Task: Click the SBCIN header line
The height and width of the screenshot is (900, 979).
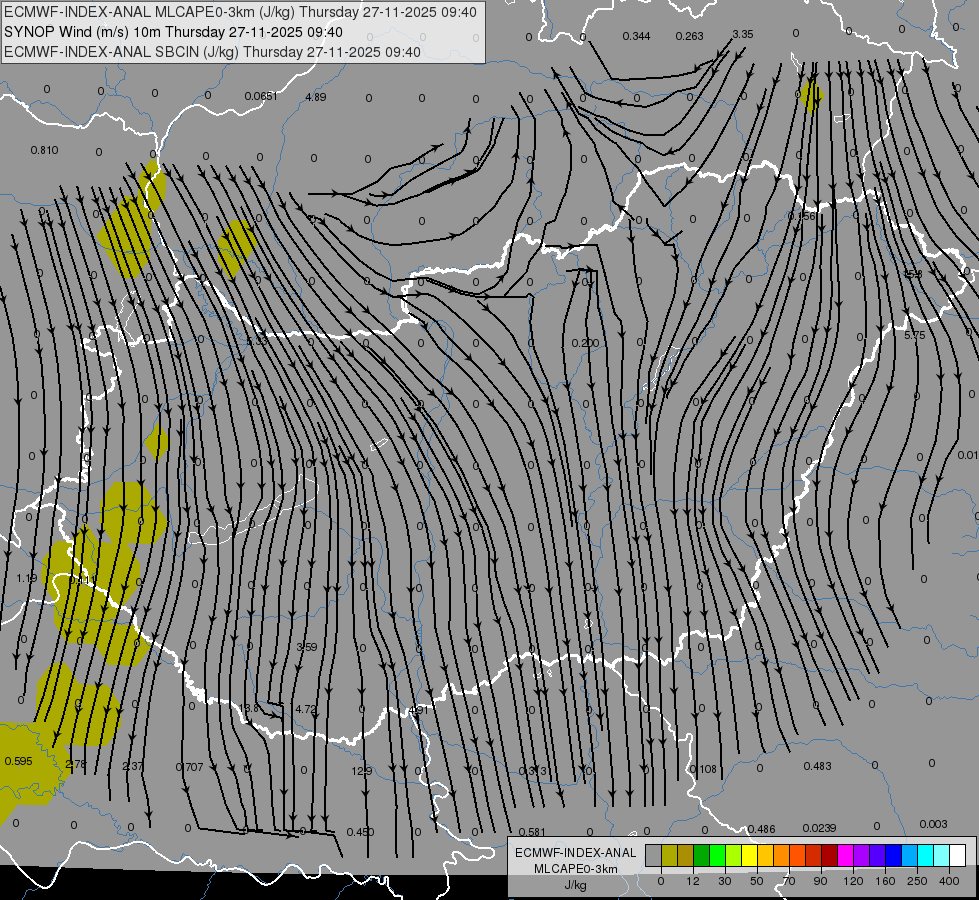Action: pos(212,52)
